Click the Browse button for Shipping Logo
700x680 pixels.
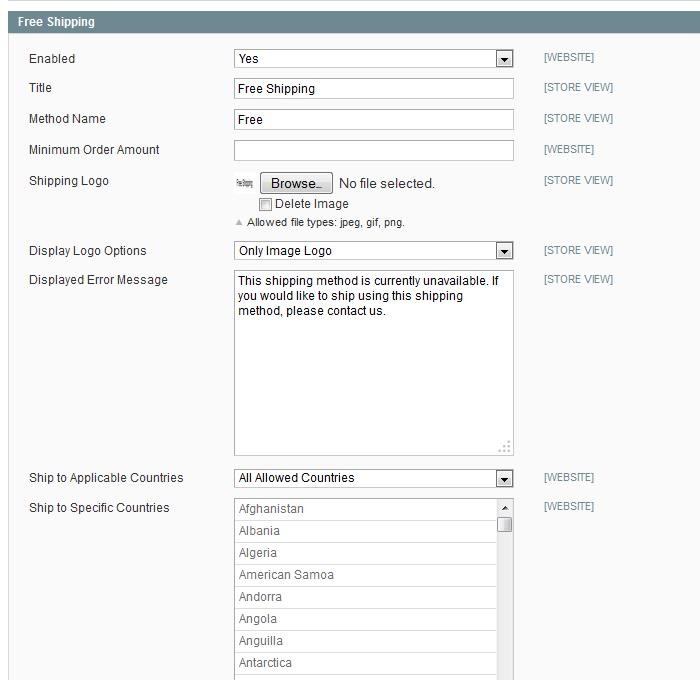coord(296,183)
